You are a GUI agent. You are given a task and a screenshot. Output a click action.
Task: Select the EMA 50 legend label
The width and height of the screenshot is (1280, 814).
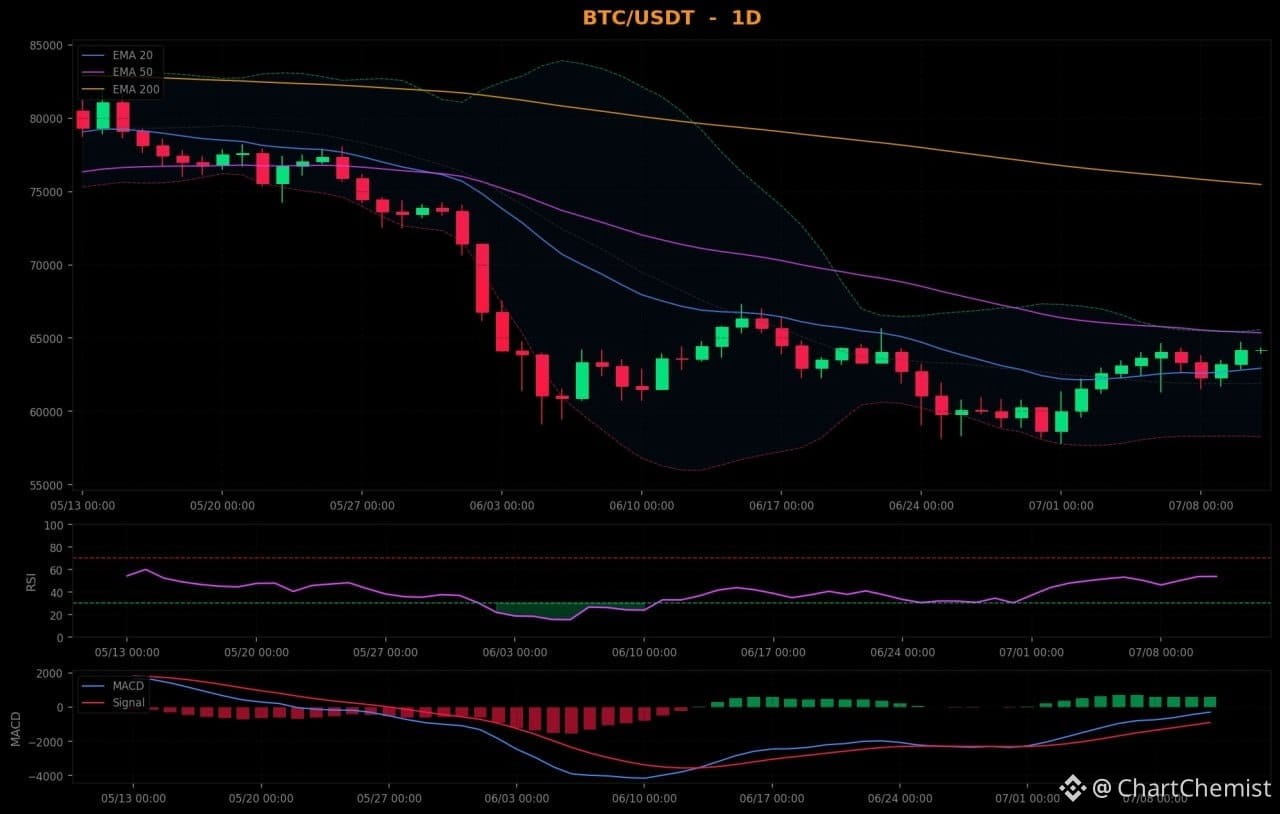click(132, 72)
